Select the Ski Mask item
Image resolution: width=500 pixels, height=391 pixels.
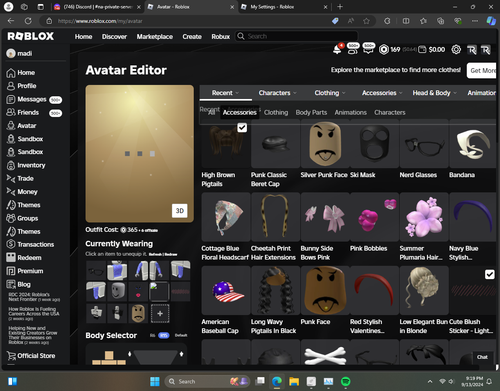[375, 144]
